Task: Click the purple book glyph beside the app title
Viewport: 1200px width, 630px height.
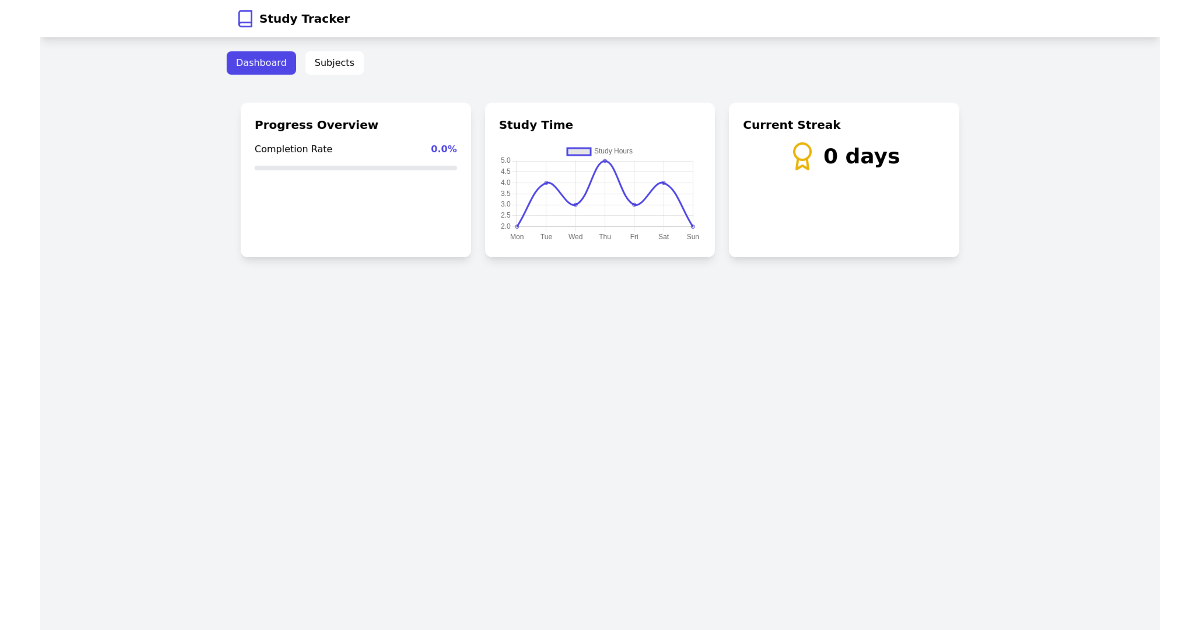Action: click(x=244, y=18)
